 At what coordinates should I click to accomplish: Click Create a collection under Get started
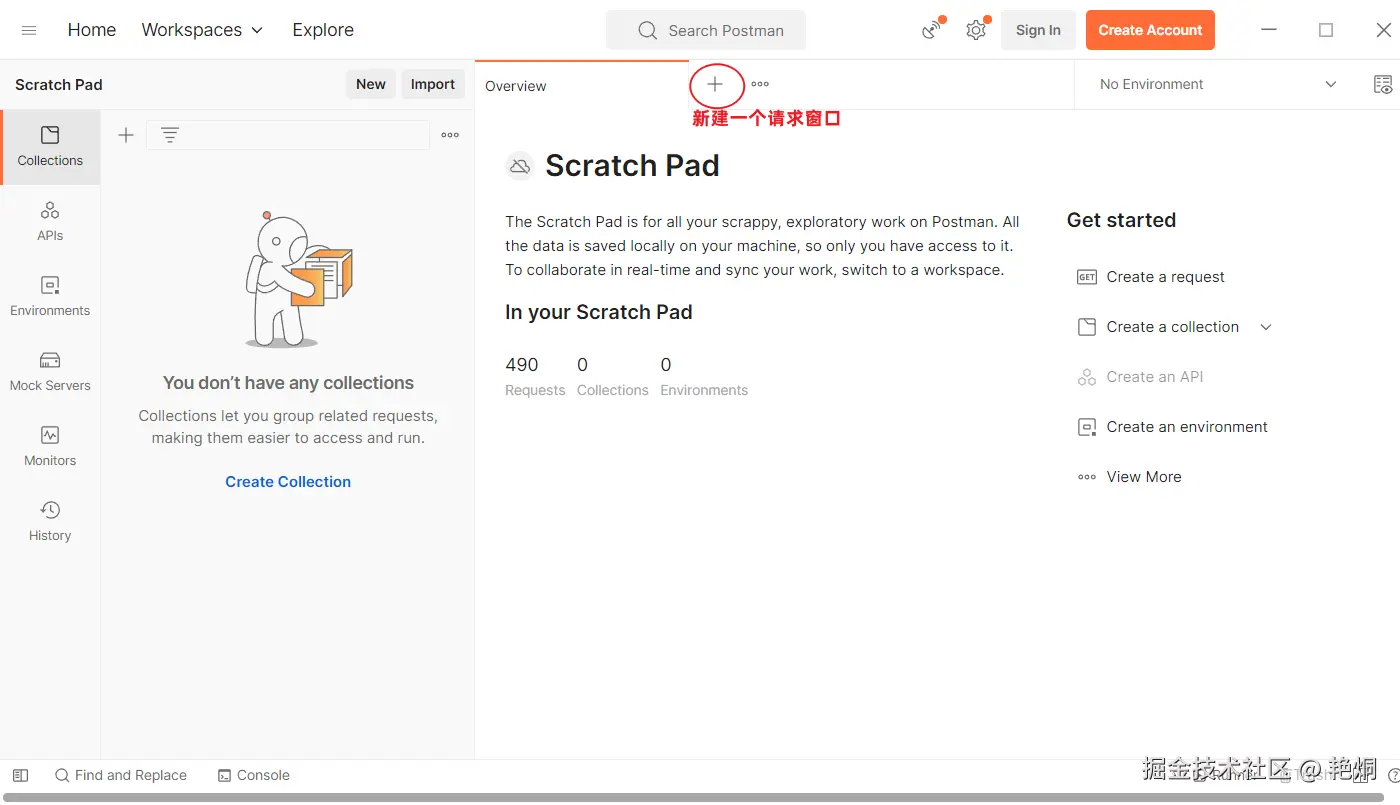(x=1158, y=327)
